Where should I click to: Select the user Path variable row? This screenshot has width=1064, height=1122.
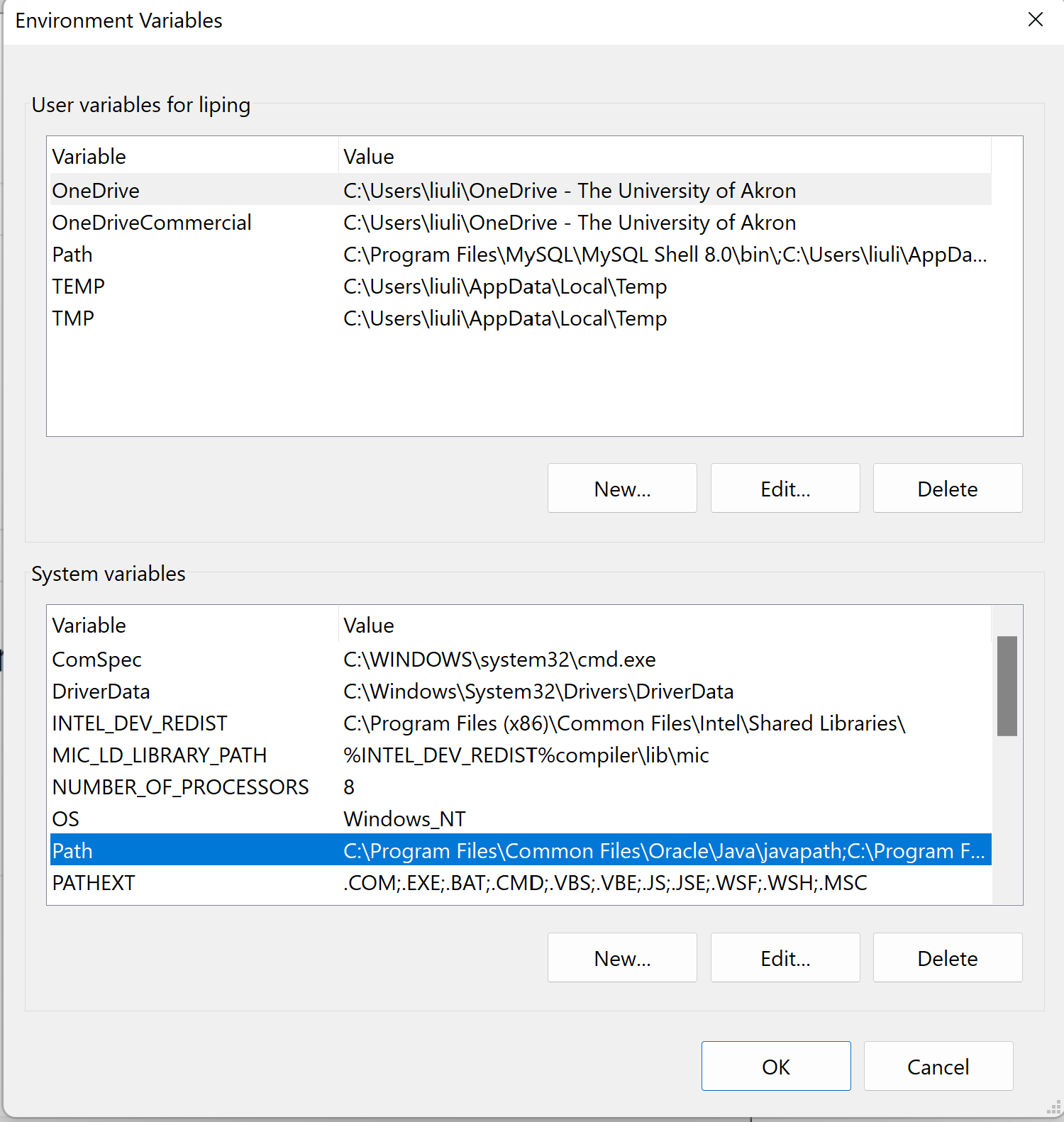tap(521, 254)
